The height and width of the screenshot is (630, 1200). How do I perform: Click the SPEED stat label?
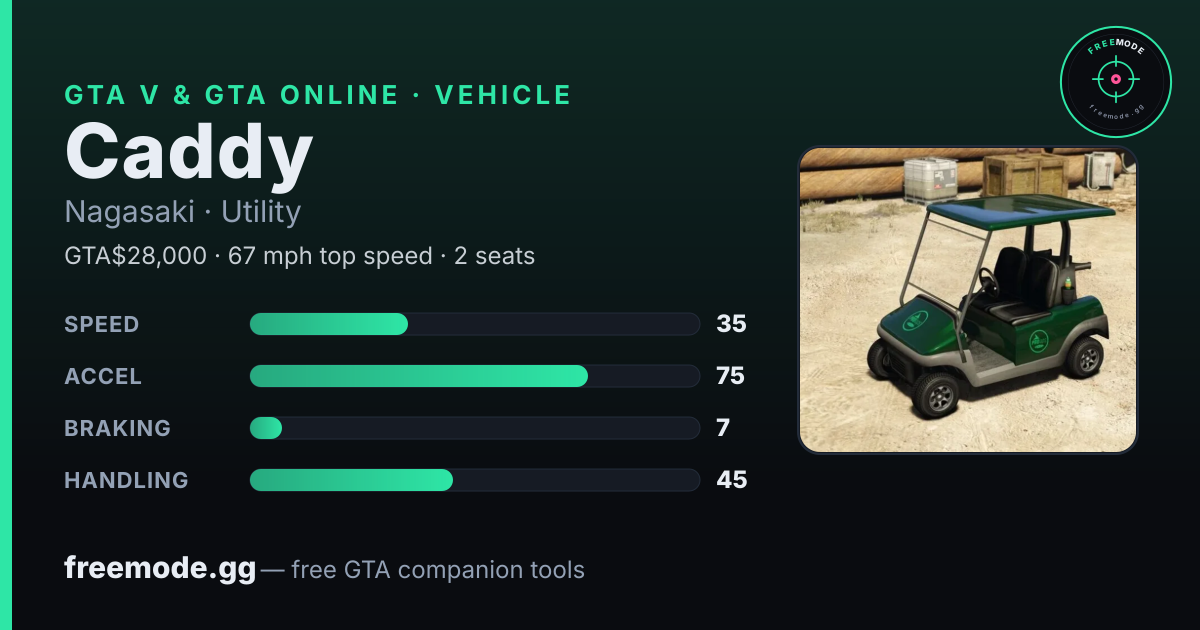pos(102,324)
